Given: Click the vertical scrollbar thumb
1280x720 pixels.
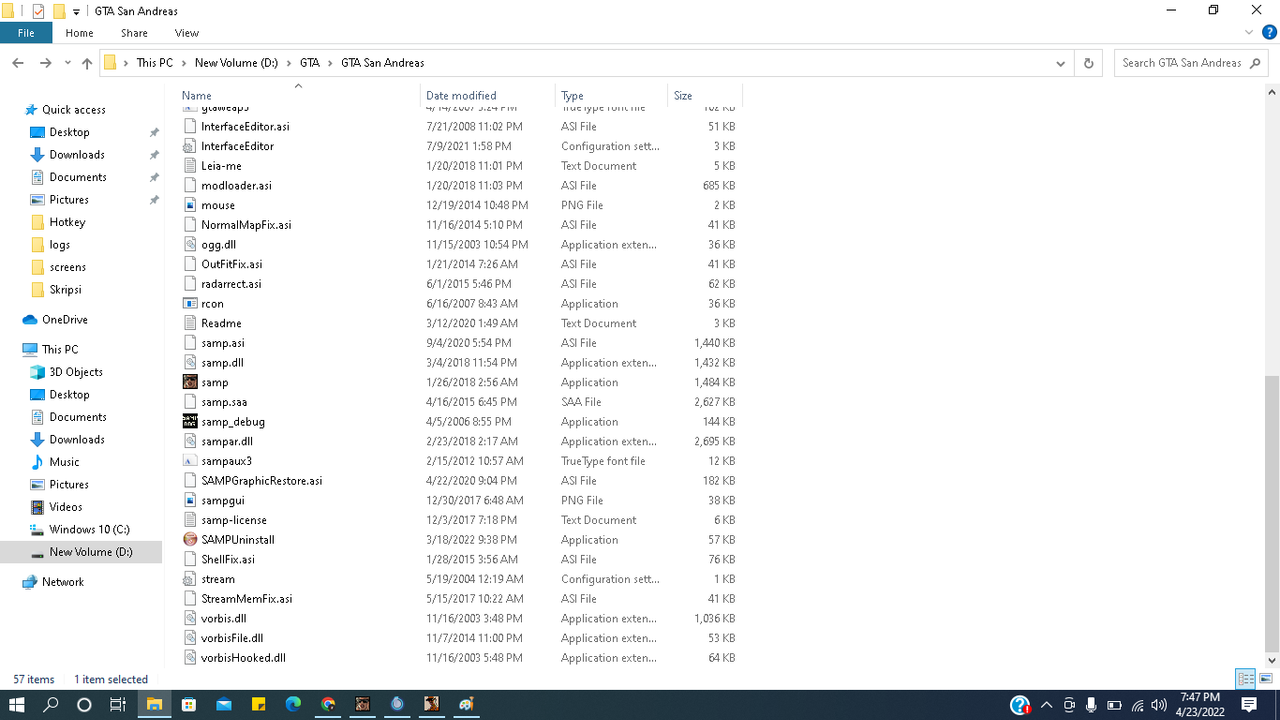Looking at the screenshot, I should (x=1272, y=514).
